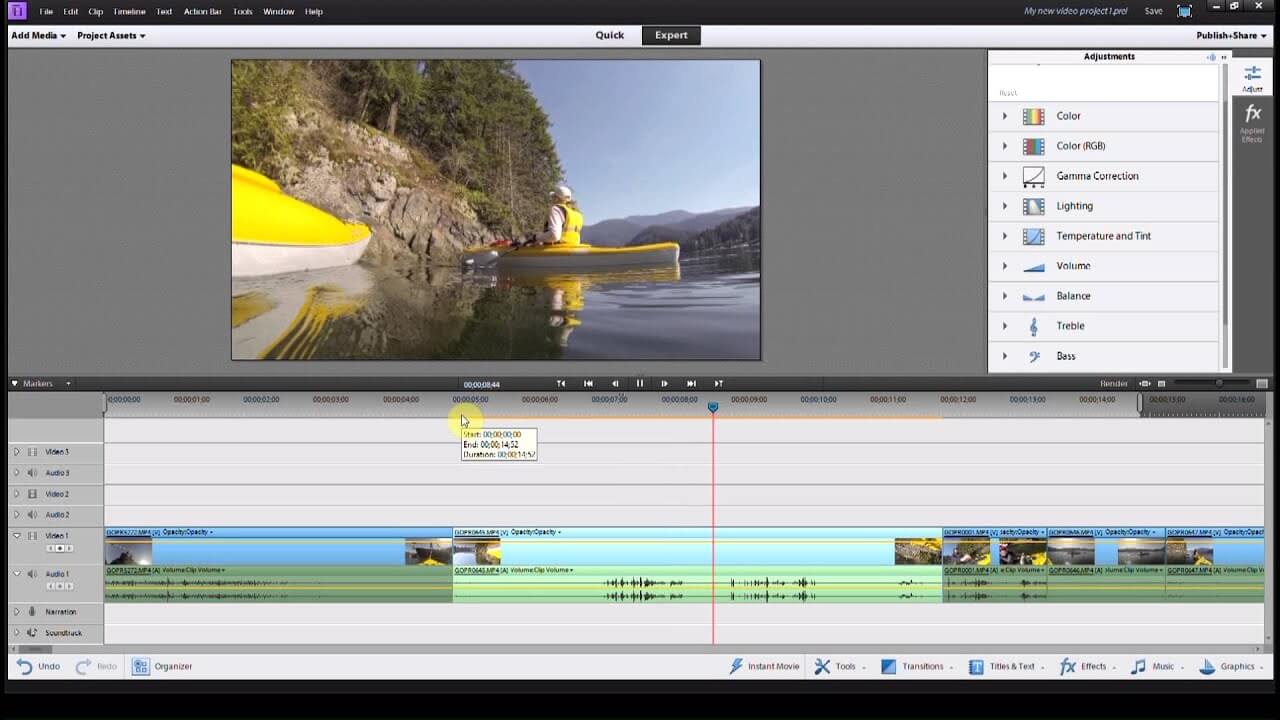Screen dimensions: 1280x720
Task: Open the Transitions panel icon
Action: tap(888, 666)
